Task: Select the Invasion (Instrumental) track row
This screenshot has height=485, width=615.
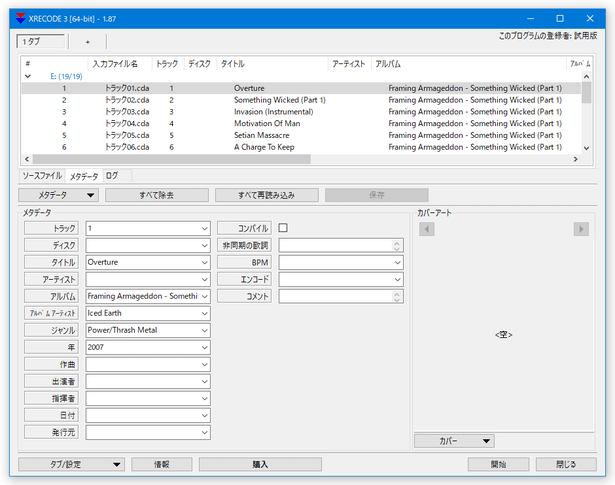Action: 301,112
